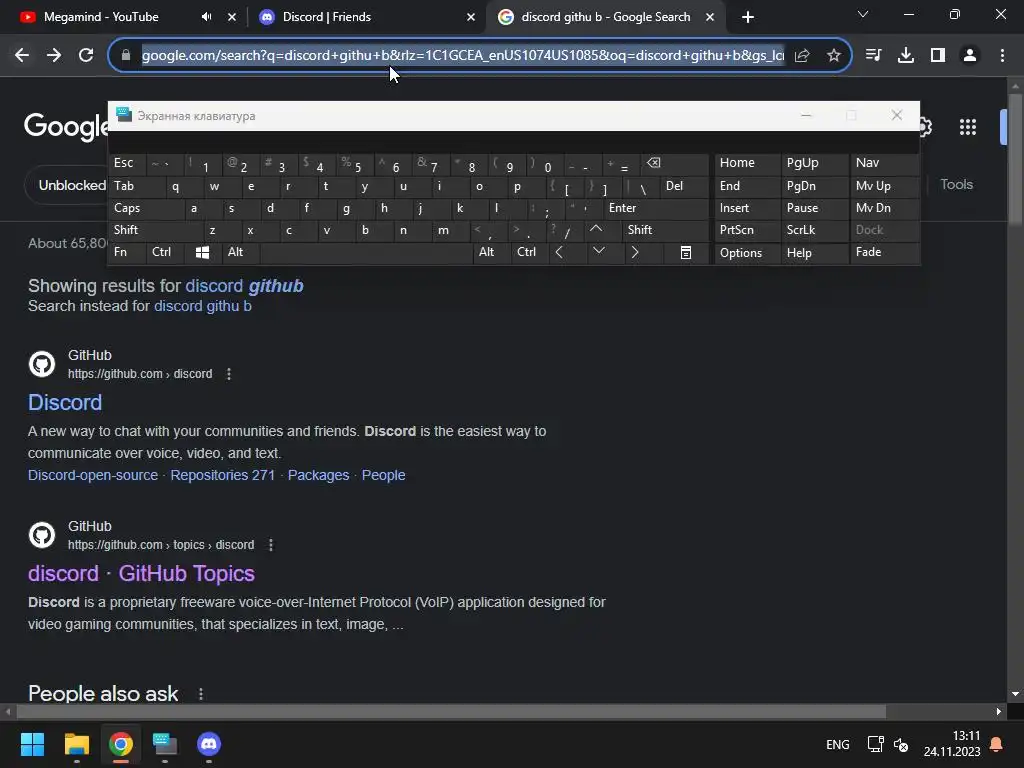Click the Windows logo key on on-screen keyboard

(x=202, y=253)
